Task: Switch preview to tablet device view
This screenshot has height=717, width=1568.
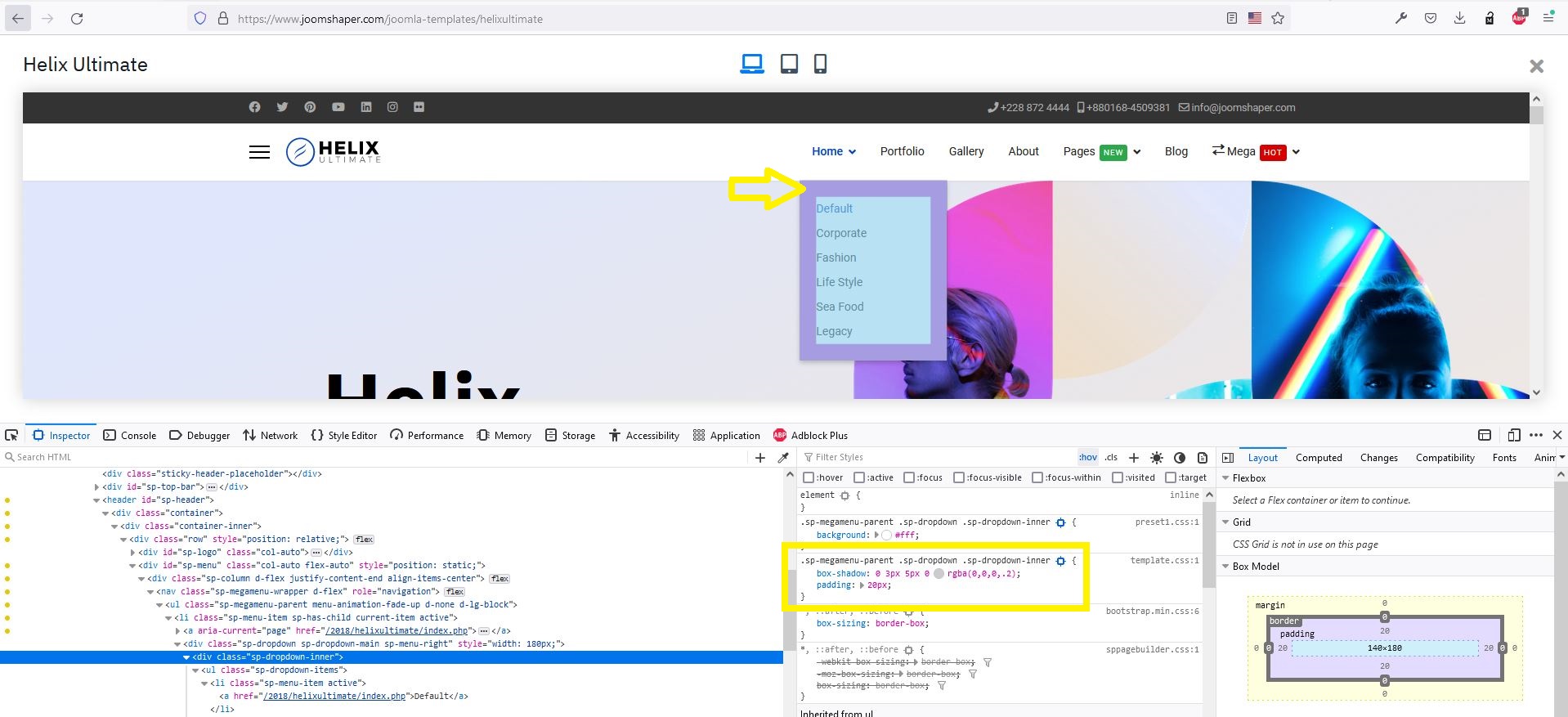Action: coord(789,64)
